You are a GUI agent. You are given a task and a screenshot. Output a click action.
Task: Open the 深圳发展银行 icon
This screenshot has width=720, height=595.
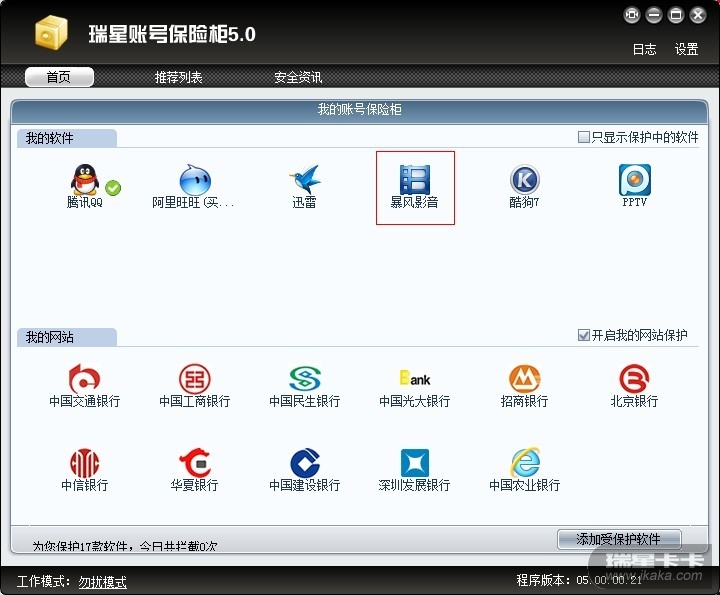click(x=415, y=463)
